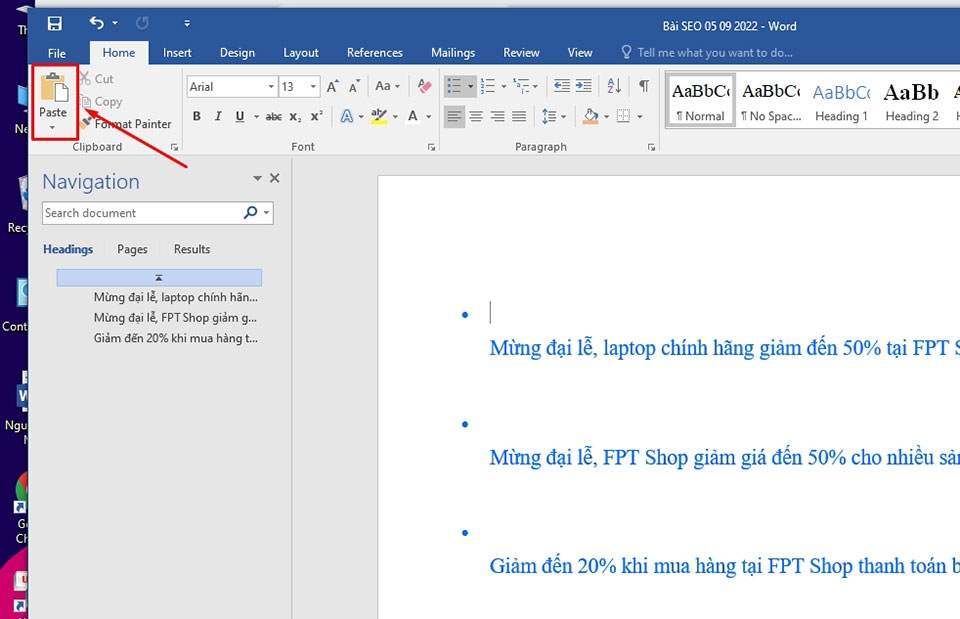Increase font size with Grow Font
The width and height of the screenshot is (960, 619).
point(332,86)
